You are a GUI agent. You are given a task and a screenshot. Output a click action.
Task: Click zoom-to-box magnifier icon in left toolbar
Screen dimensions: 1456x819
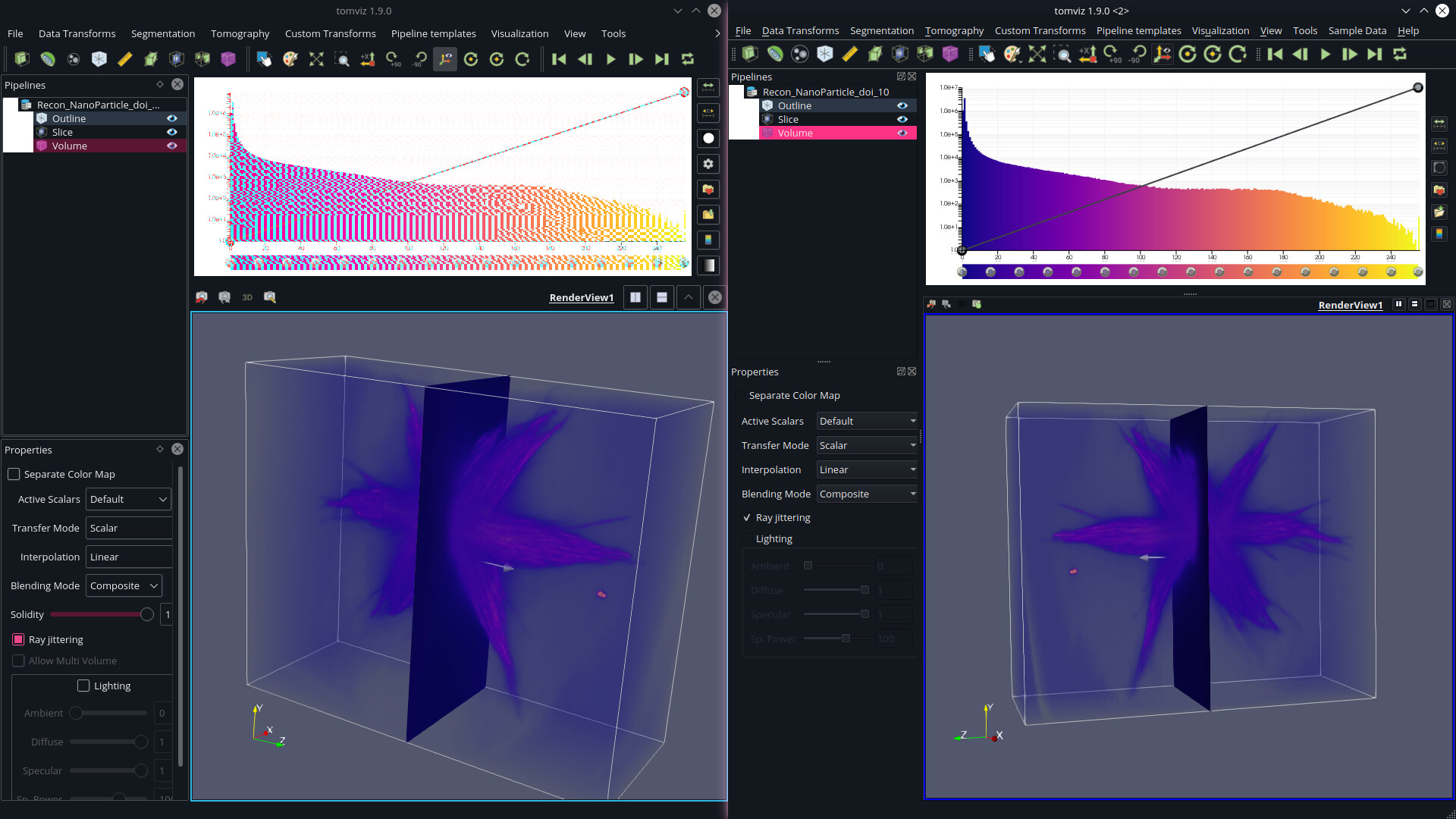(x=342, y=59)
